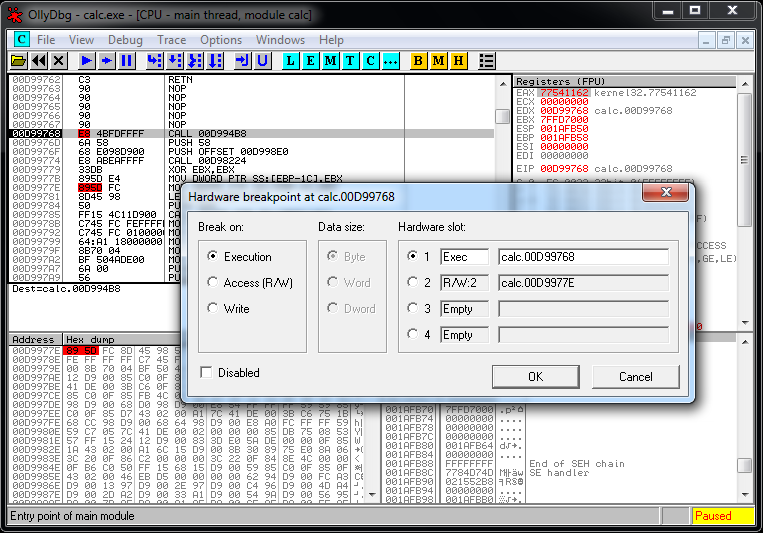
Task: Click the Options list toolbar icon
Action: (487, 61)
